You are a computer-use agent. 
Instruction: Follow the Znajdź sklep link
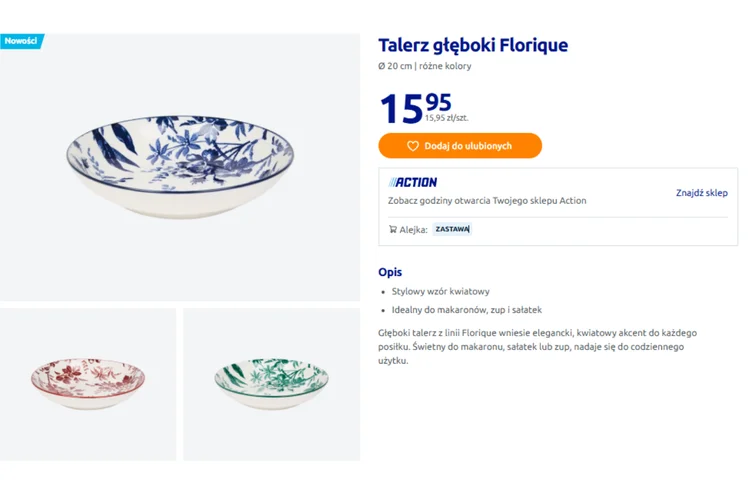click(x=701, y=193)
